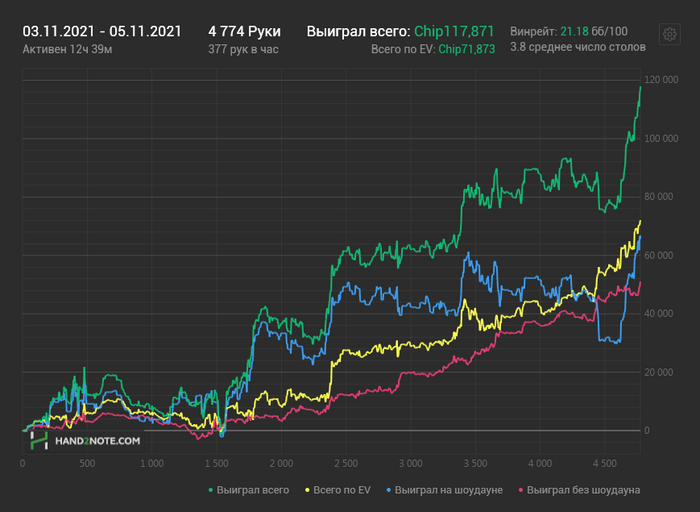
Task: Click the total won value Chip117,871
Action: (x=454, y=32)
